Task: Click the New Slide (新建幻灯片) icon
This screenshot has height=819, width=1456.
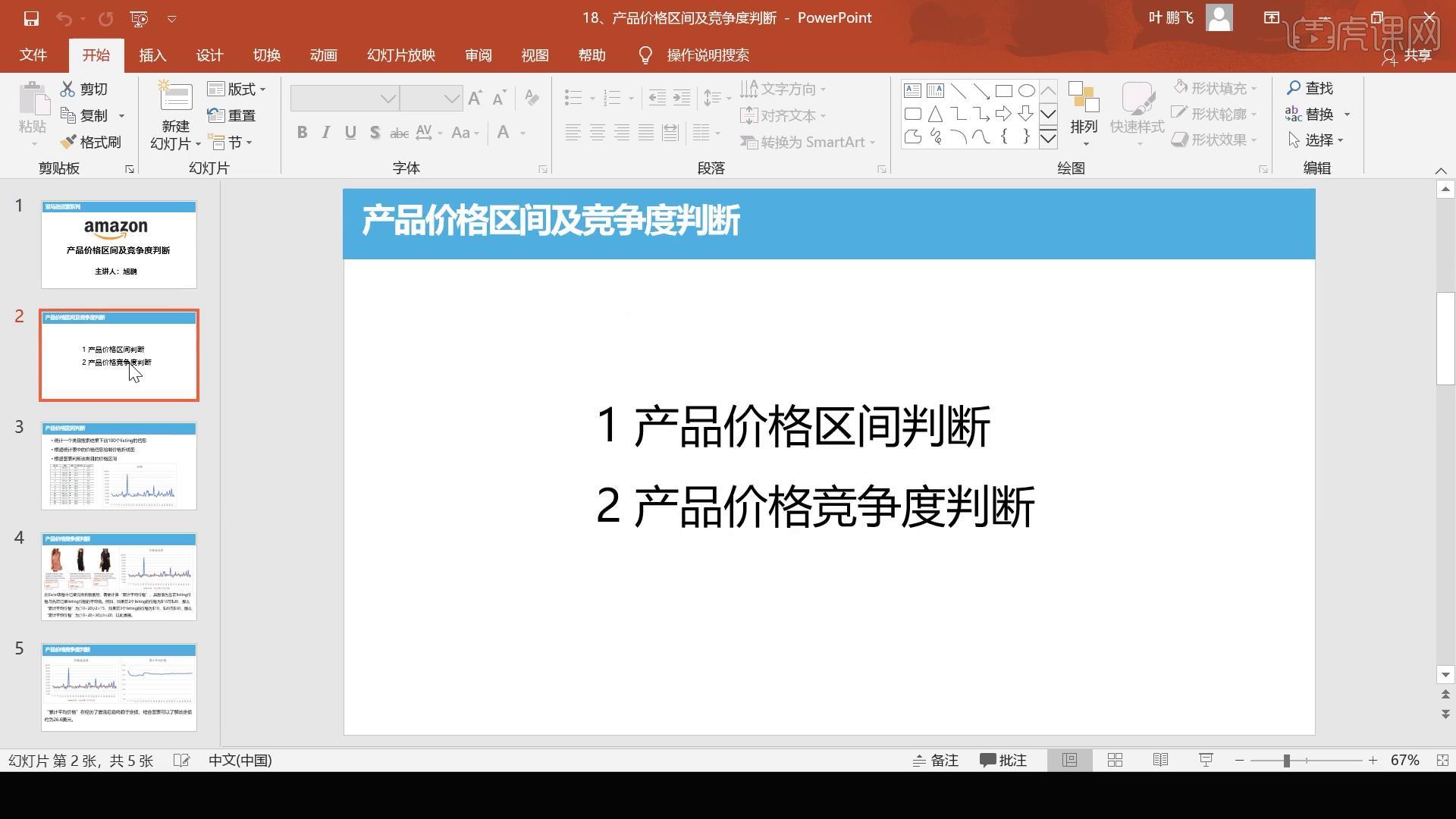Action: pos(175,96)
